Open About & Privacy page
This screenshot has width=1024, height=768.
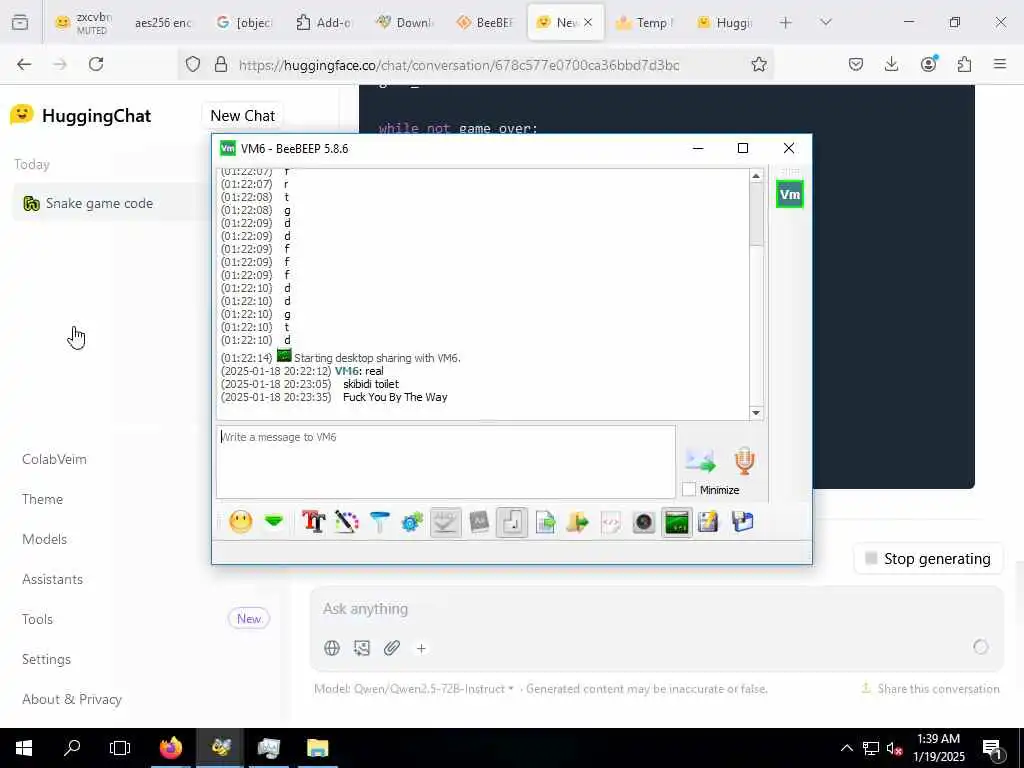[x=72, y=699]
